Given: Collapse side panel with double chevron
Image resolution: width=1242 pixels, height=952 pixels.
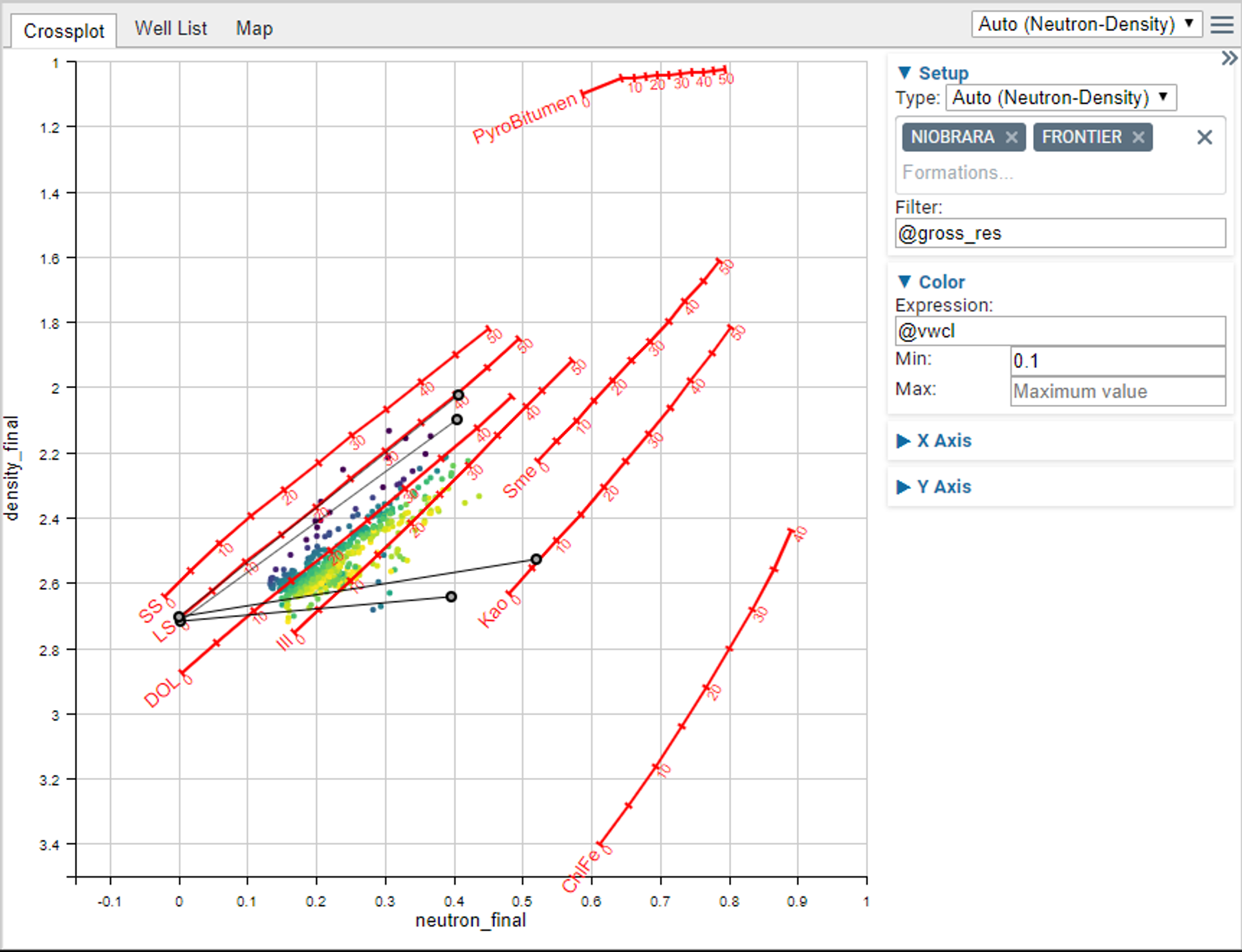Looking at the screenshot, I should (x=1228, y=59).
